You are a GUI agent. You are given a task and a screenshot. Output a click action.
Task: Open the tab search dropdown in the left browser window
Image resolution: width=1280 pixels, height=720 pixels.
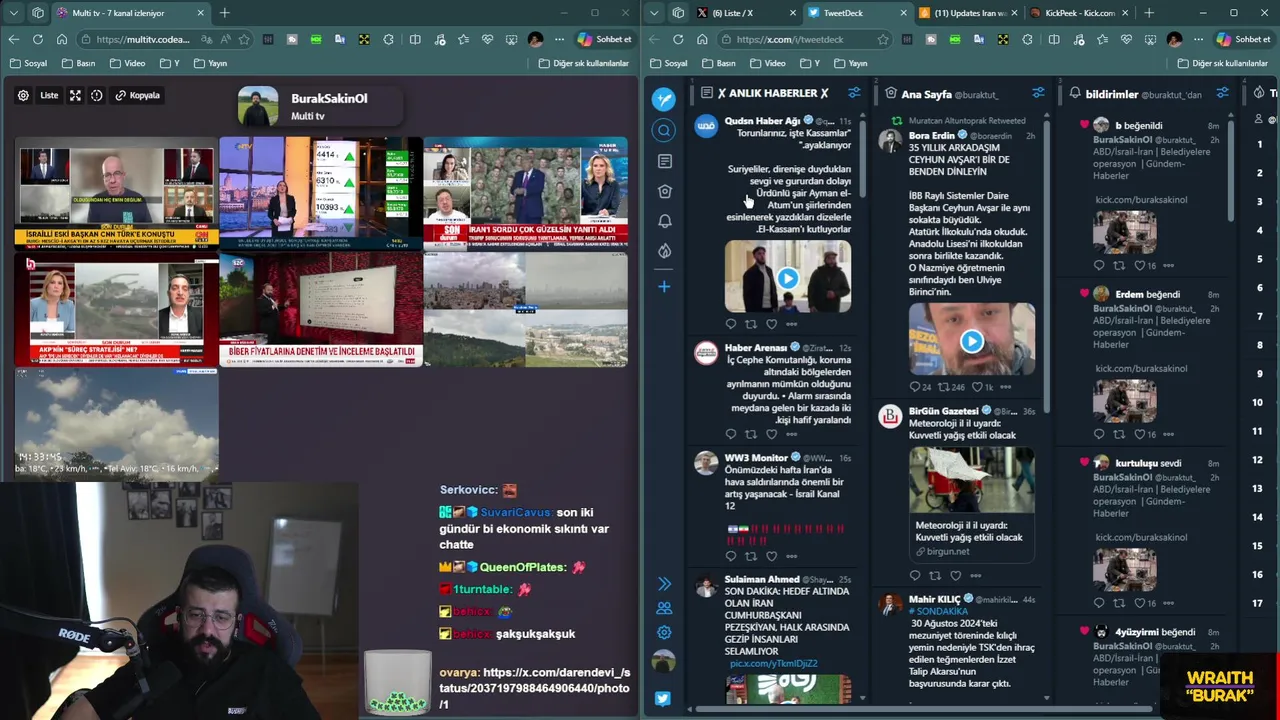[14, 13]
